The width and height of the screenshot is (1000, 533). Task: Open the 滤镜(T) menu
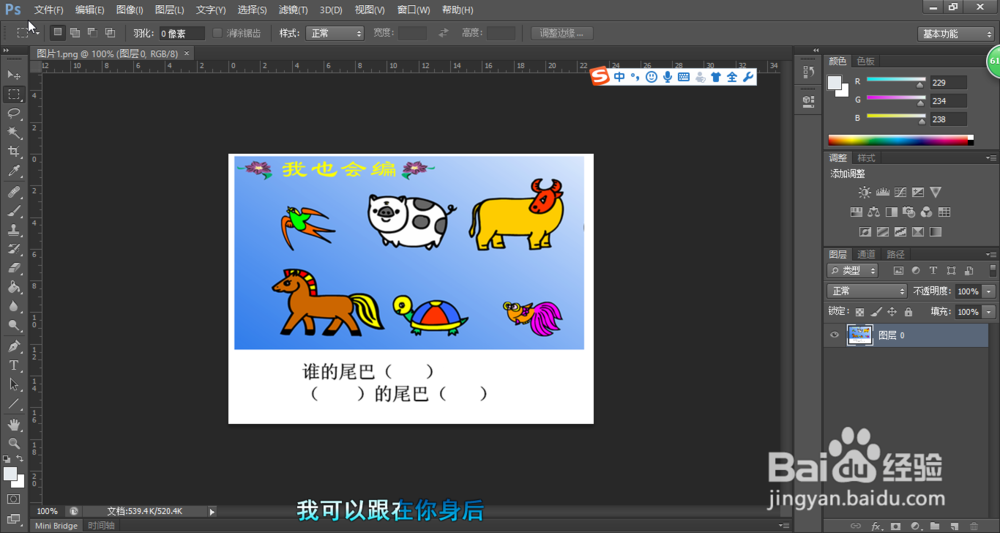[x=293, y=10]
